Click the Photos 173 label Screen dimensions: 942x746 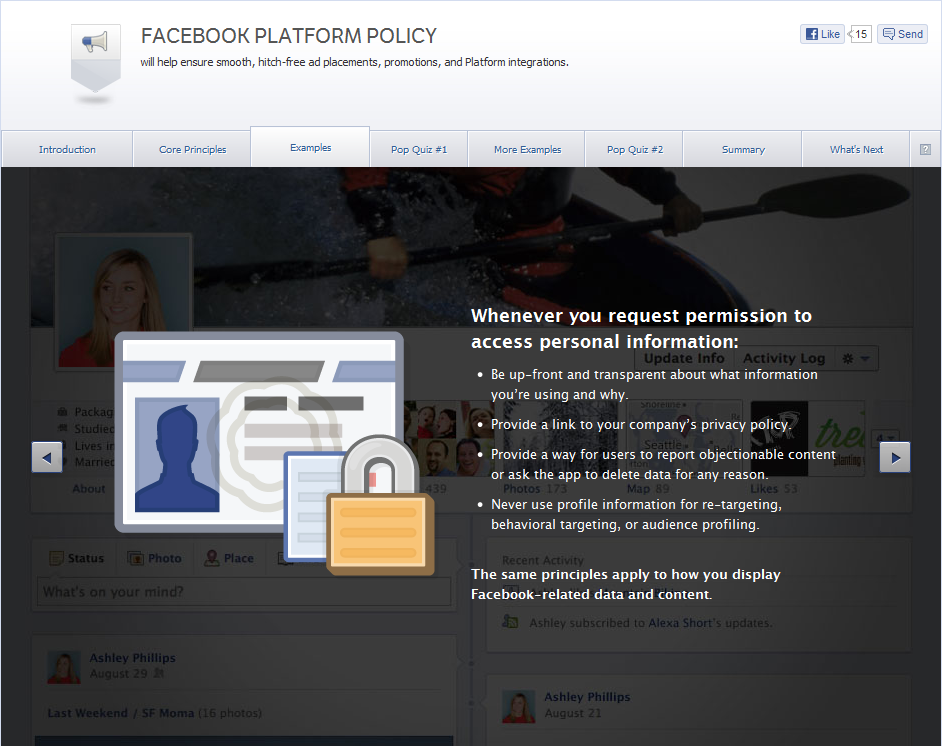(535, 488)
